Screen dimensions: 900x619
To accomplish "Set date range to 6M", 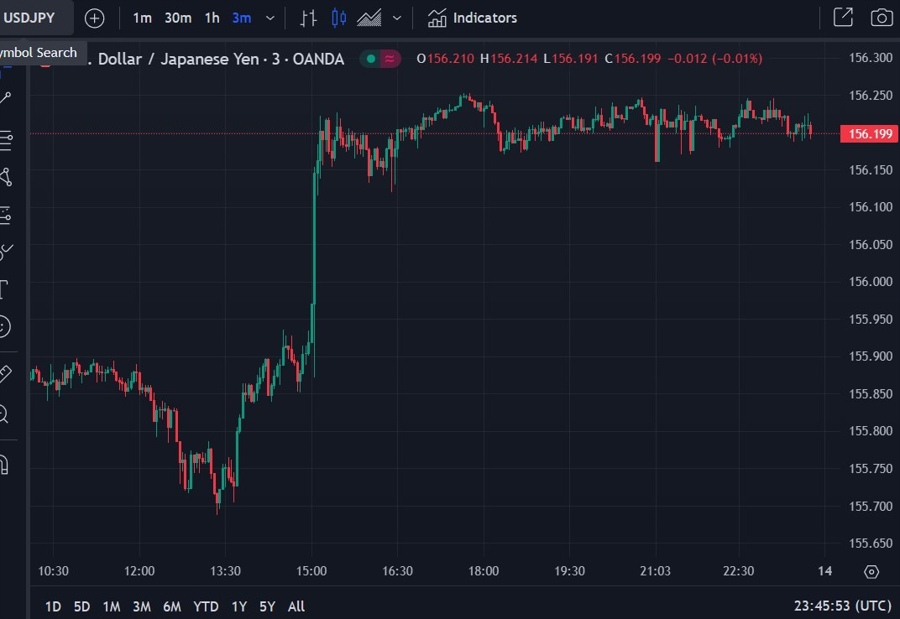I will tap(172, 606).
